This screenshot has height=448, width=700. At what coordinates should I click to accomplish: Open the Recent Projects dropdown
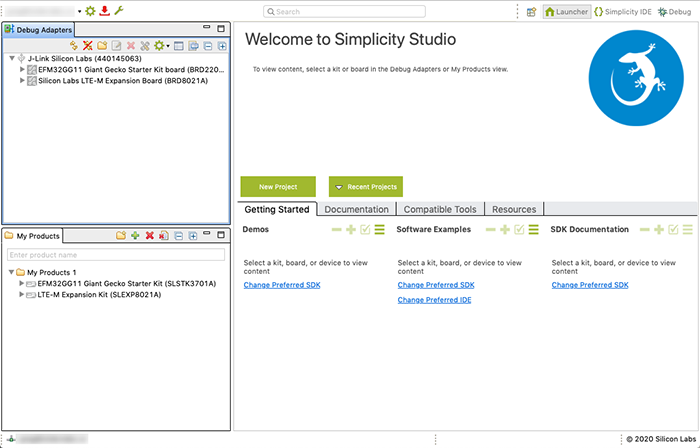[366, 187]
